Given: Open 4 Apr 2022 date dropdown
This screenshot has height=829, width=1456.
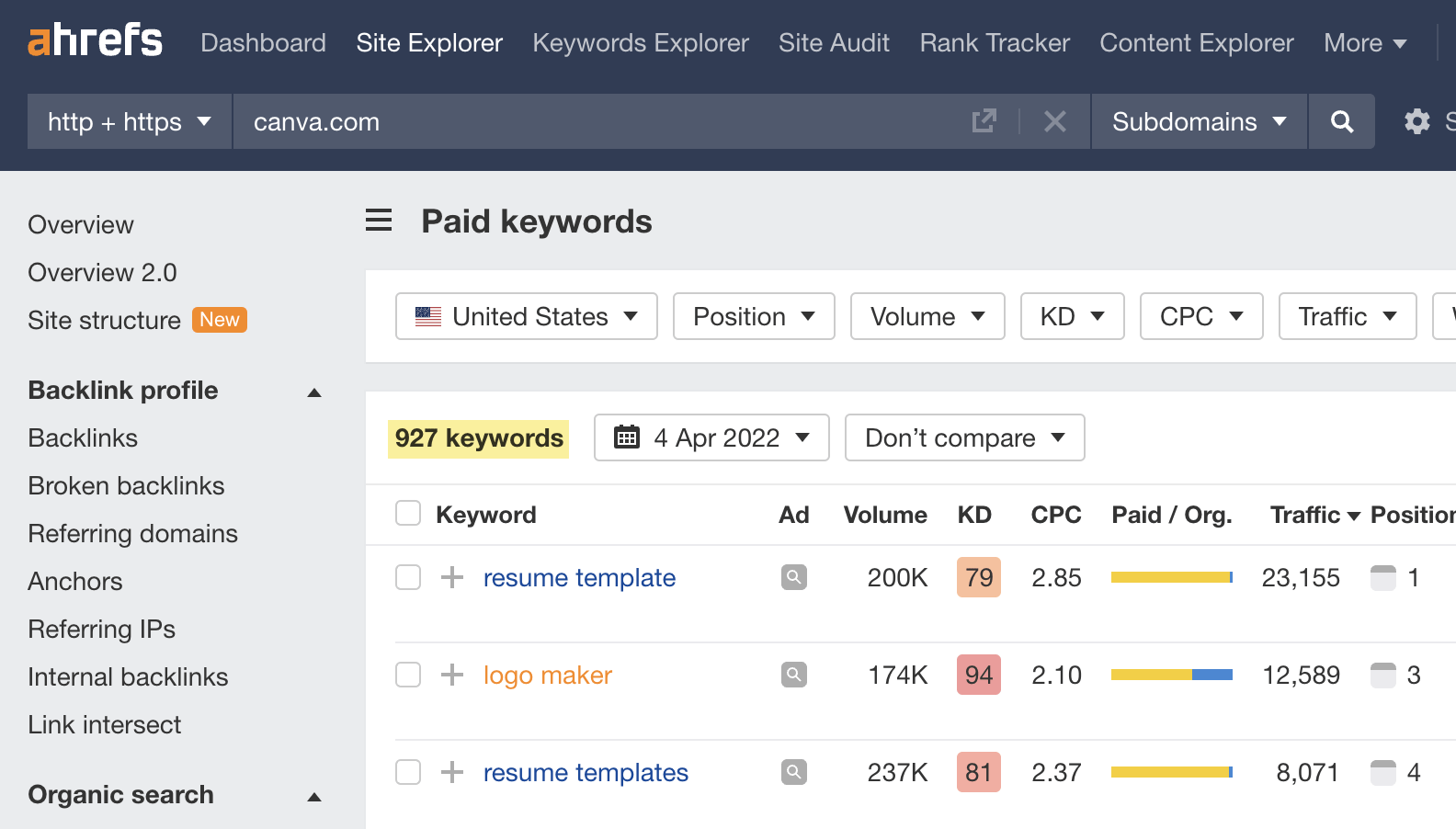Looking at the screenshot, I should (711, 437).
